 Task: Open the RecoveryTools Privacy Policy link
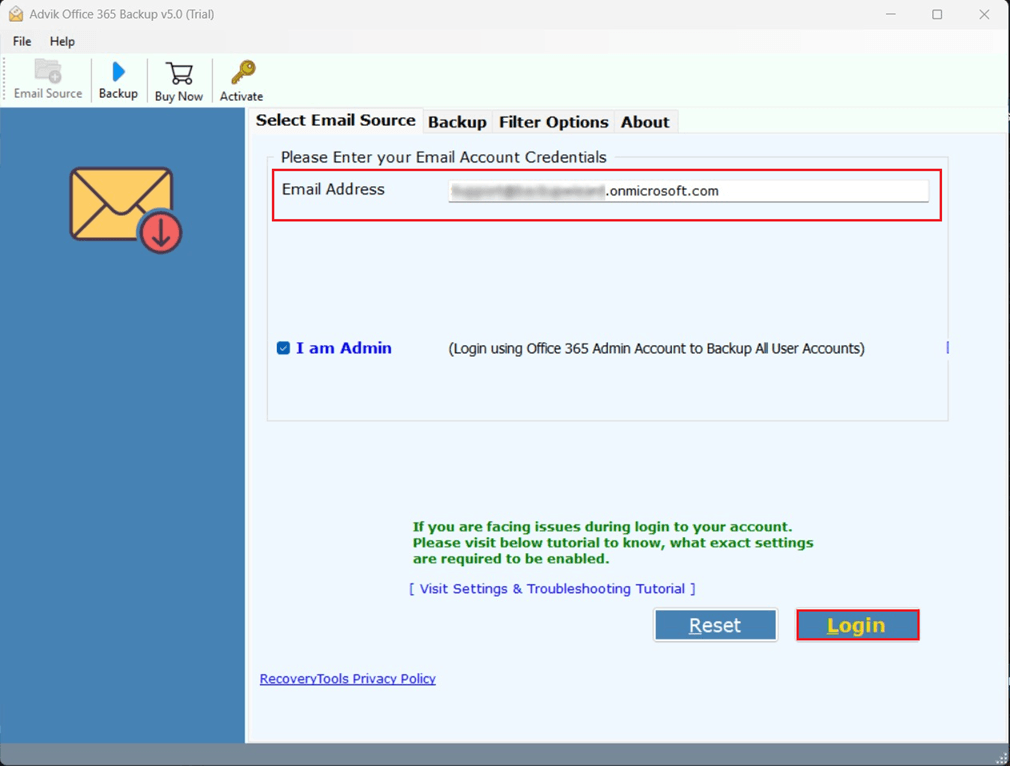(348, 679)
